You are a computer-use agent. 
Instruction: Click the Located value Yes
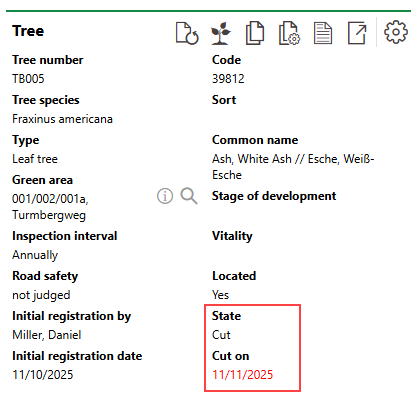[x=220, y=295]
